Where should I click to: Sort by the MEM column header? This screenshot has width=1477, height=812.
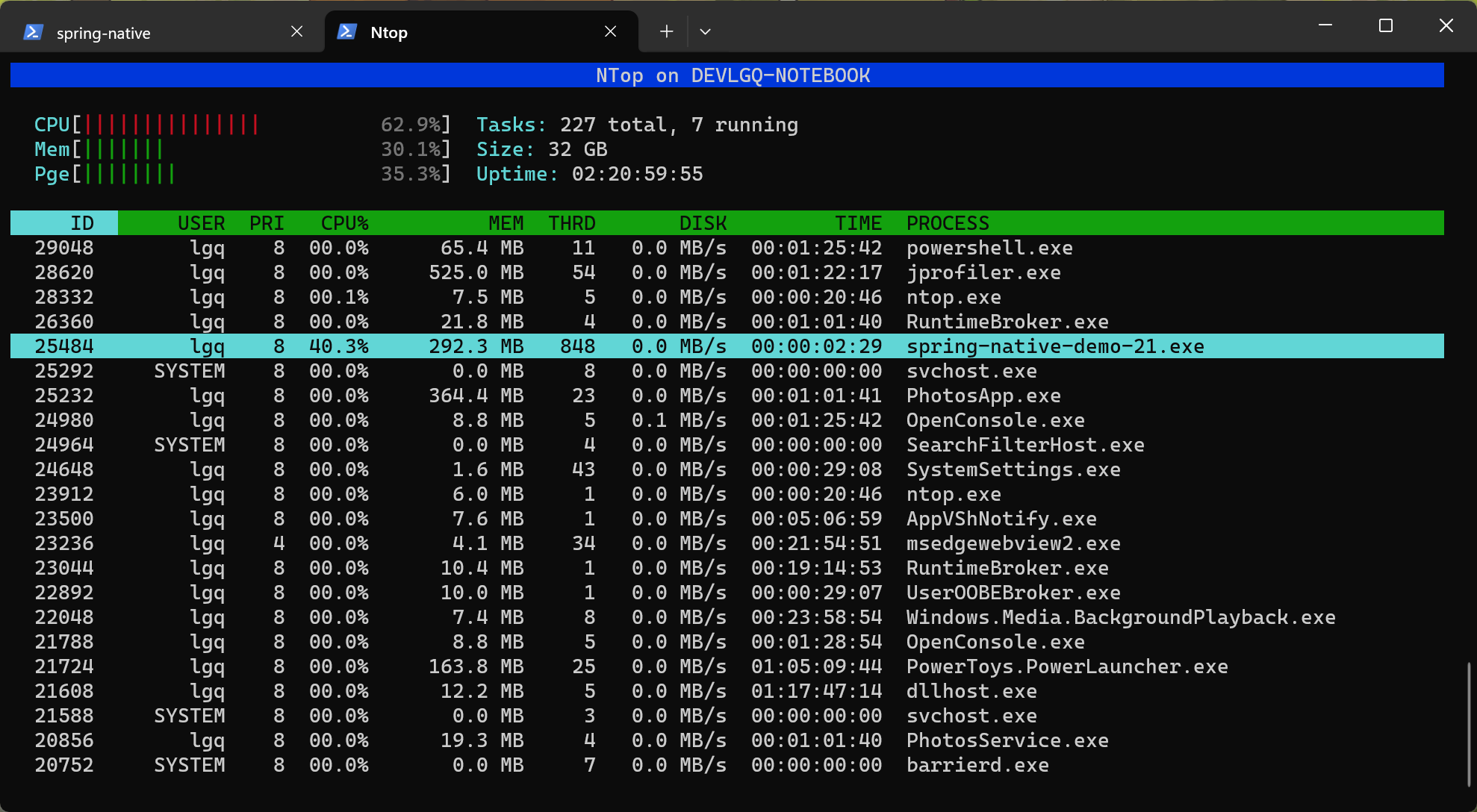(x=506, y=223)
